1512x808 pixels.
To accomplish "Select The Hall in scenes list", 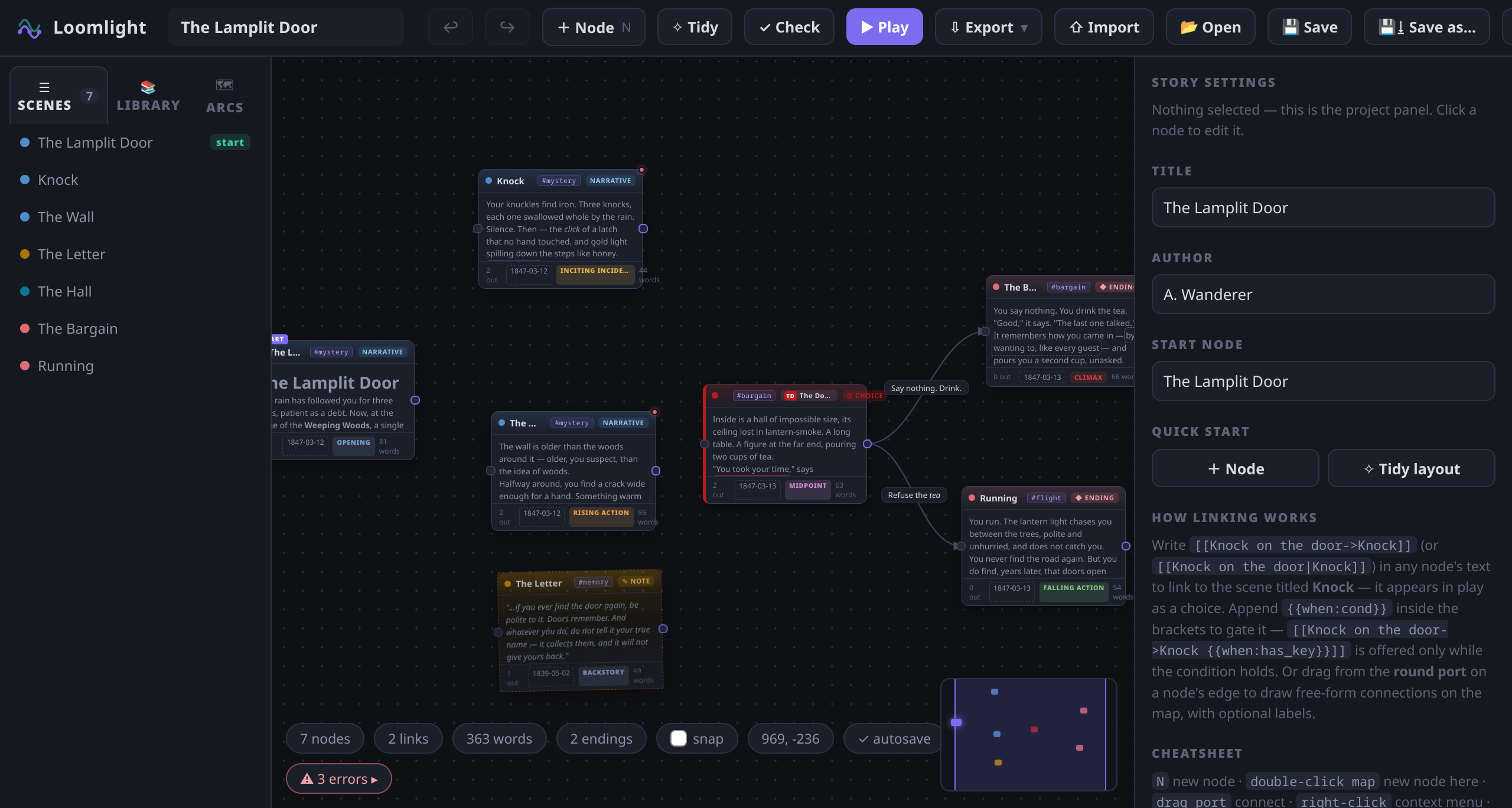I will pos(135,291).
